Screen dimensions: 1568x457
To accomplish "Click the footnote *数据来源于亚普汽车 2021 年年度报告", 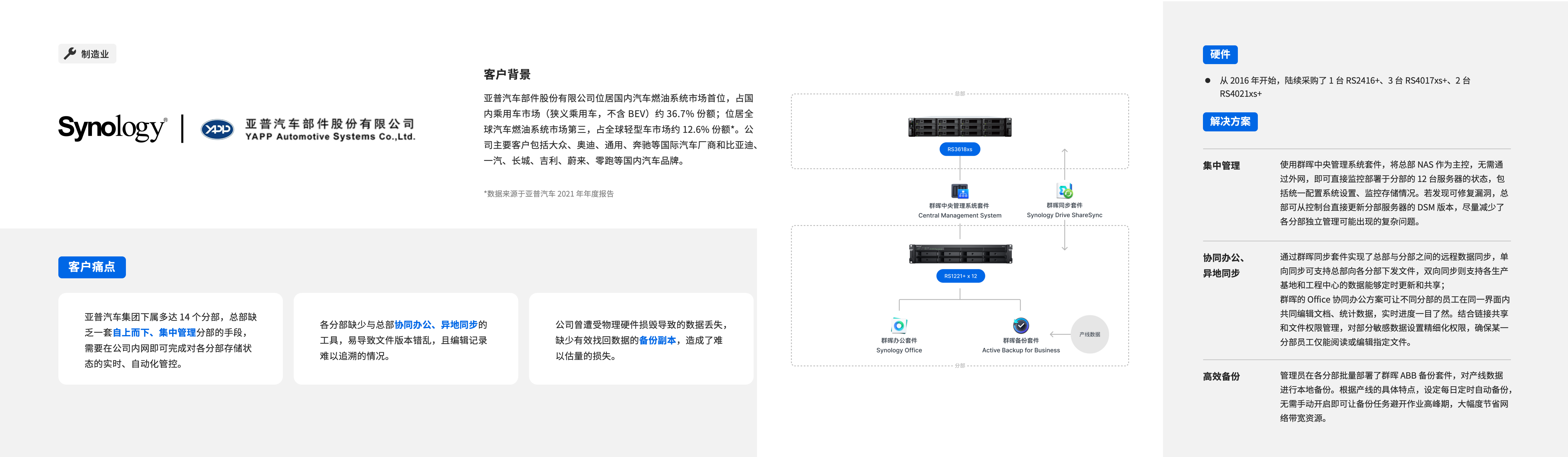I will tap(548, 194).
